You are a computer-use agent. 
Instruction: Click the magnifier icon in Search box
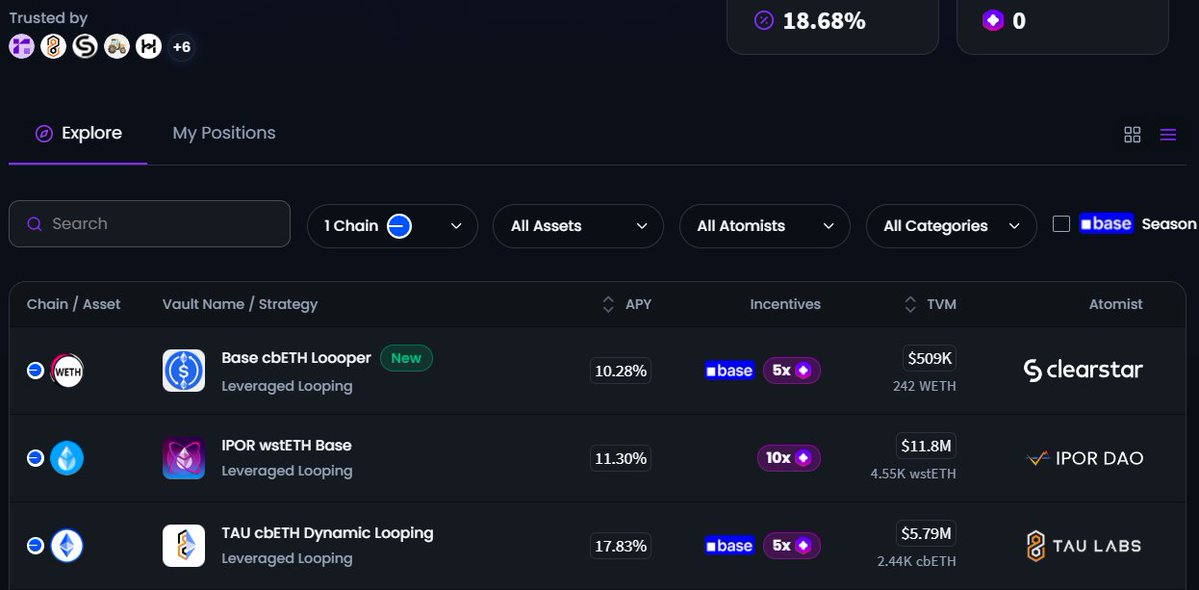pos(34,224)
